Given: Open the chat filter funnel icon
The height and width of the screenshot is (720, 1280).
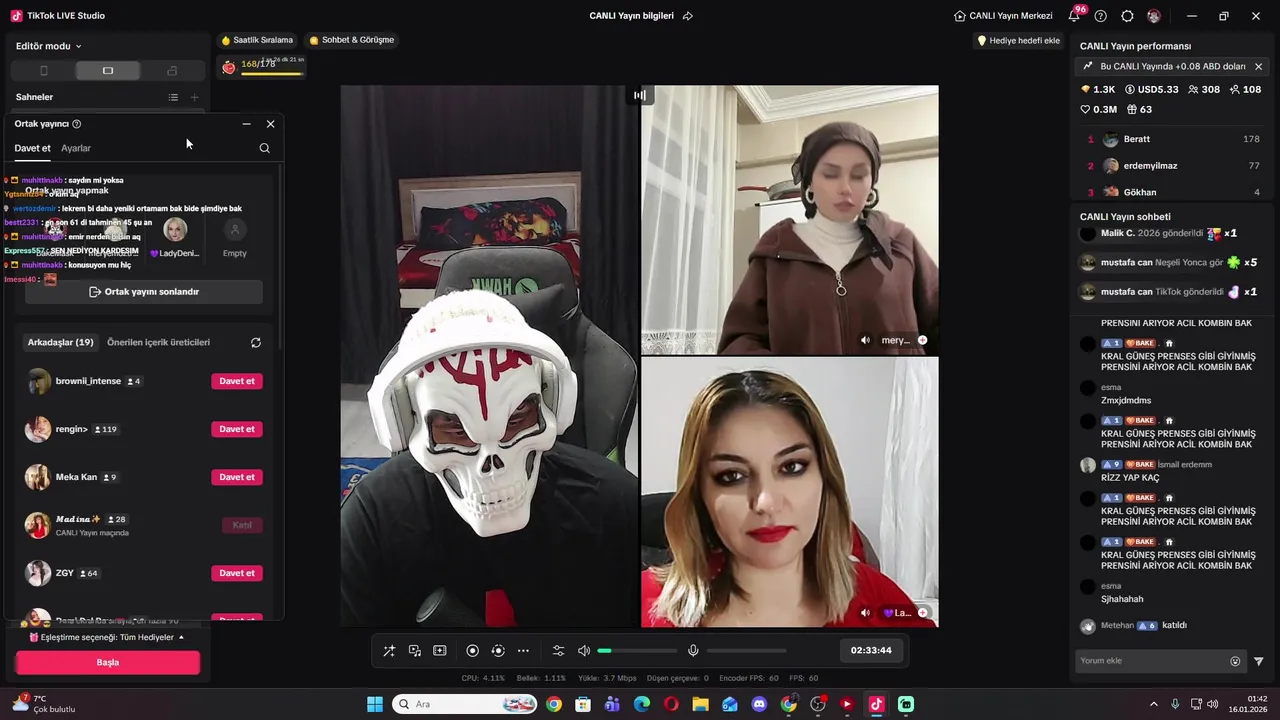Looking at the screenshot, I should tap(1259, 661).
